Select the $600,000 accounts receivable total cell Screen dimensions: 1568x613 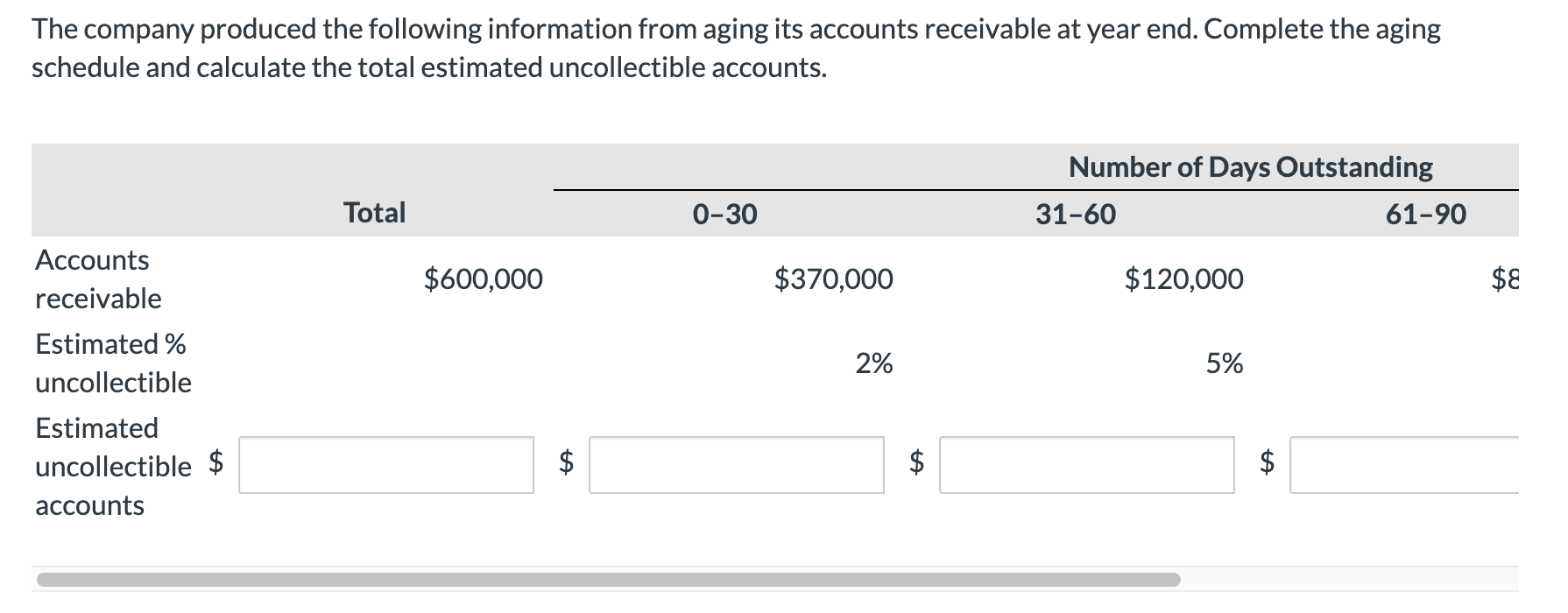pos(484,279)
